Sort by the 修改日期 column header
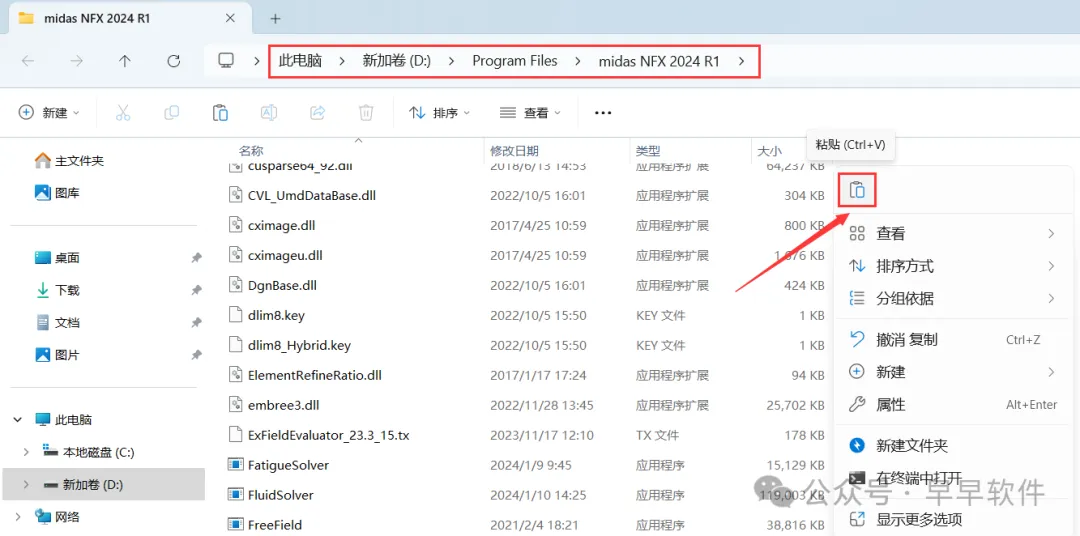The image size is (1080, 536). 514,151
